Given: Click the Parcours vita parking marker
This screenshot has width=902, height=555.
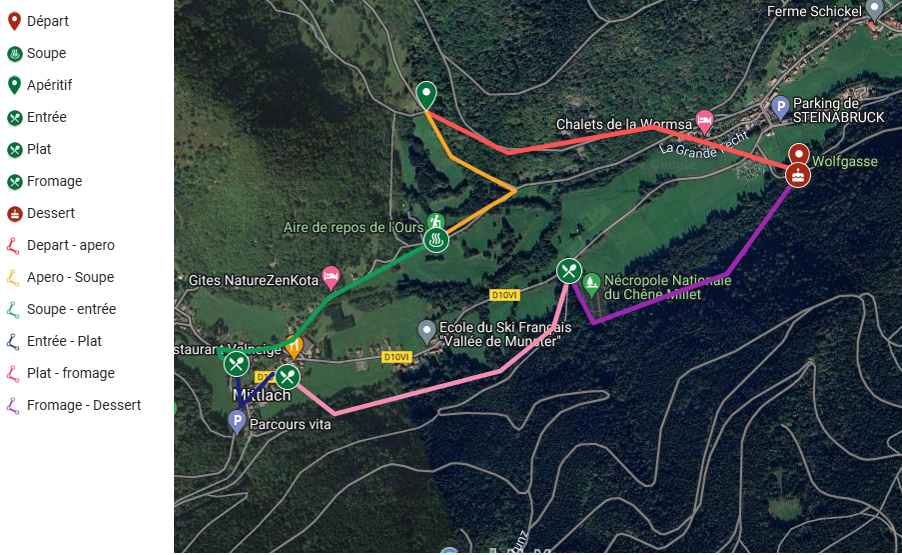Looking at the screenshot, I should point(236,422).
